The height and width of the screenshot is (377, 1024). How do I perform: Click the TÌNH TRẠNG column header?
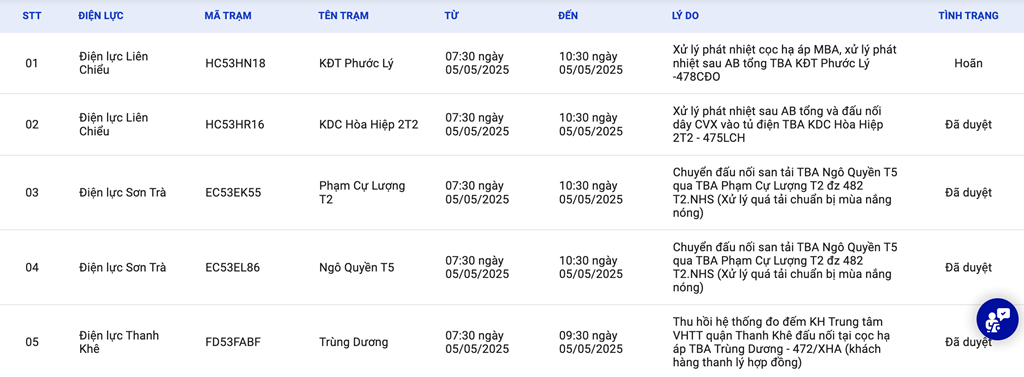click(968, 16)
